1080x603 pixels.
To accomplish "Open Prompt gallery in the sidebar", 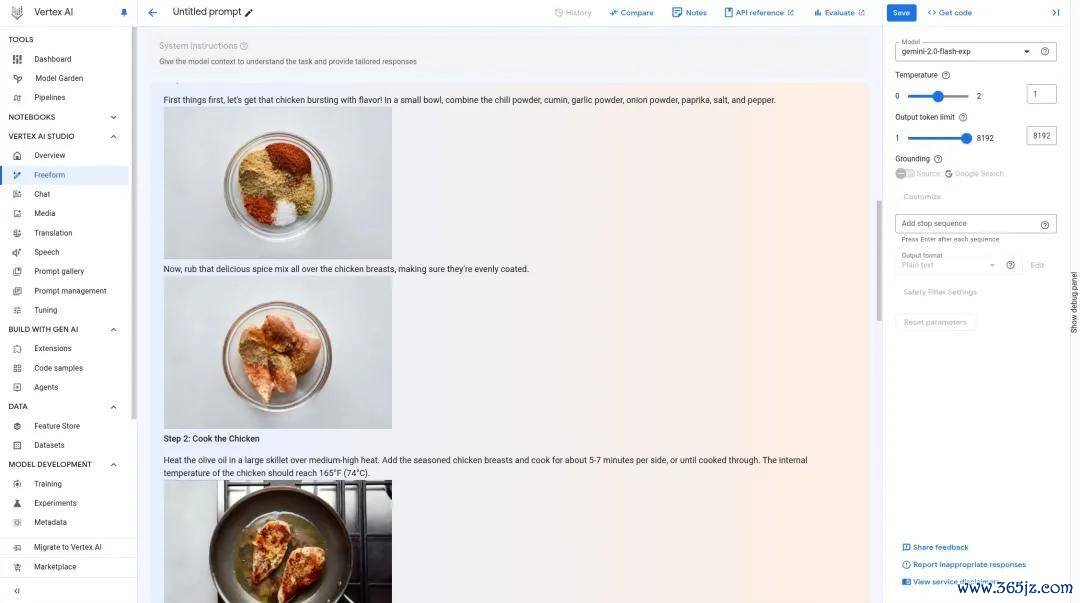I will coord(59,272).
